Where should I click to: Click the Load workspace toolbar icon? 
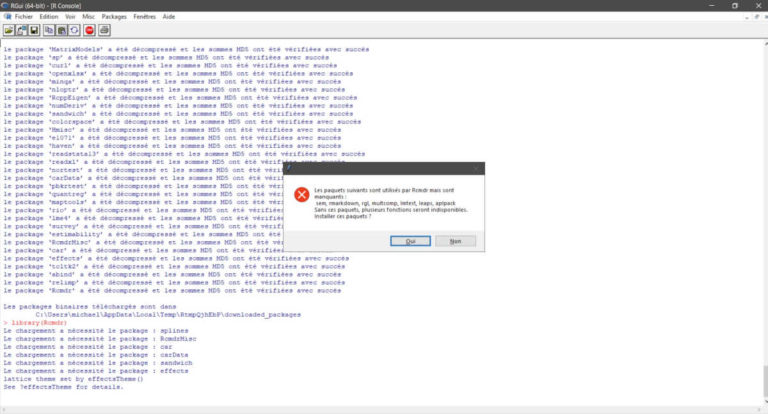coord(21,30)
